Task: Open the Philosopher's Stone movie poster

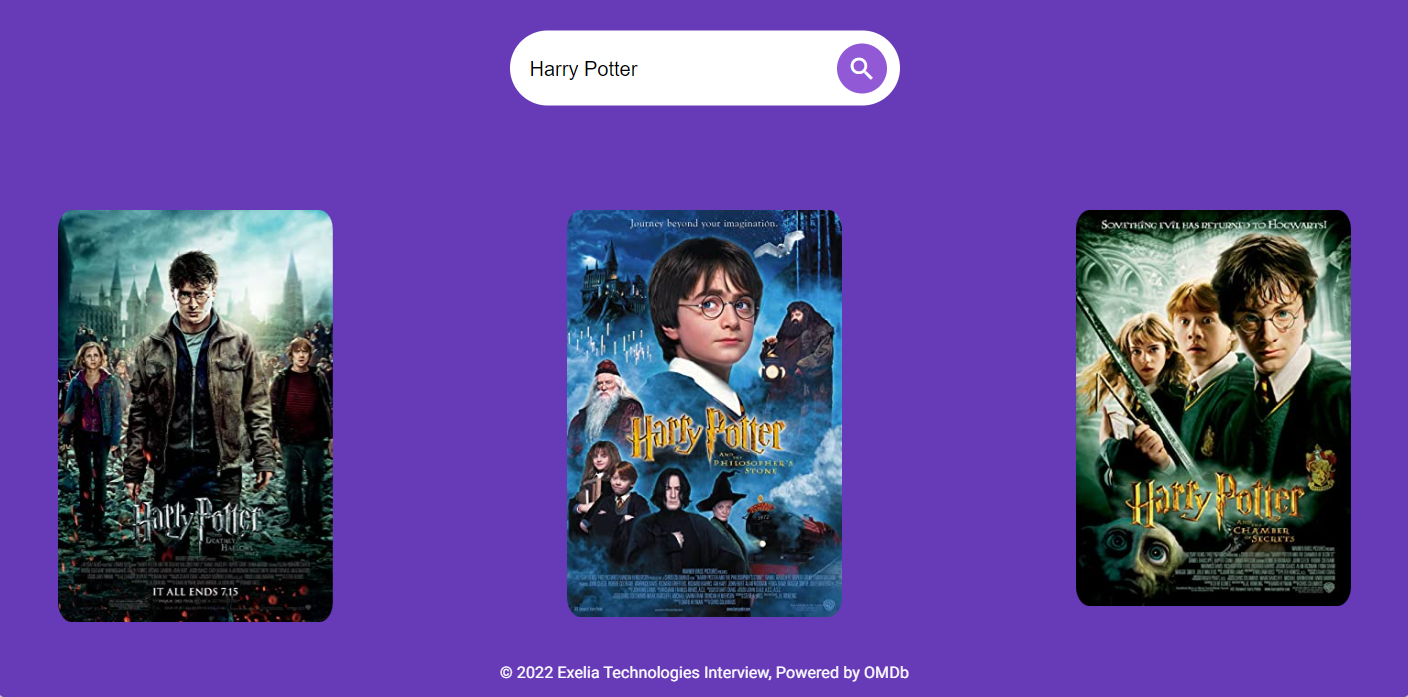Action: tap(704, 413)
